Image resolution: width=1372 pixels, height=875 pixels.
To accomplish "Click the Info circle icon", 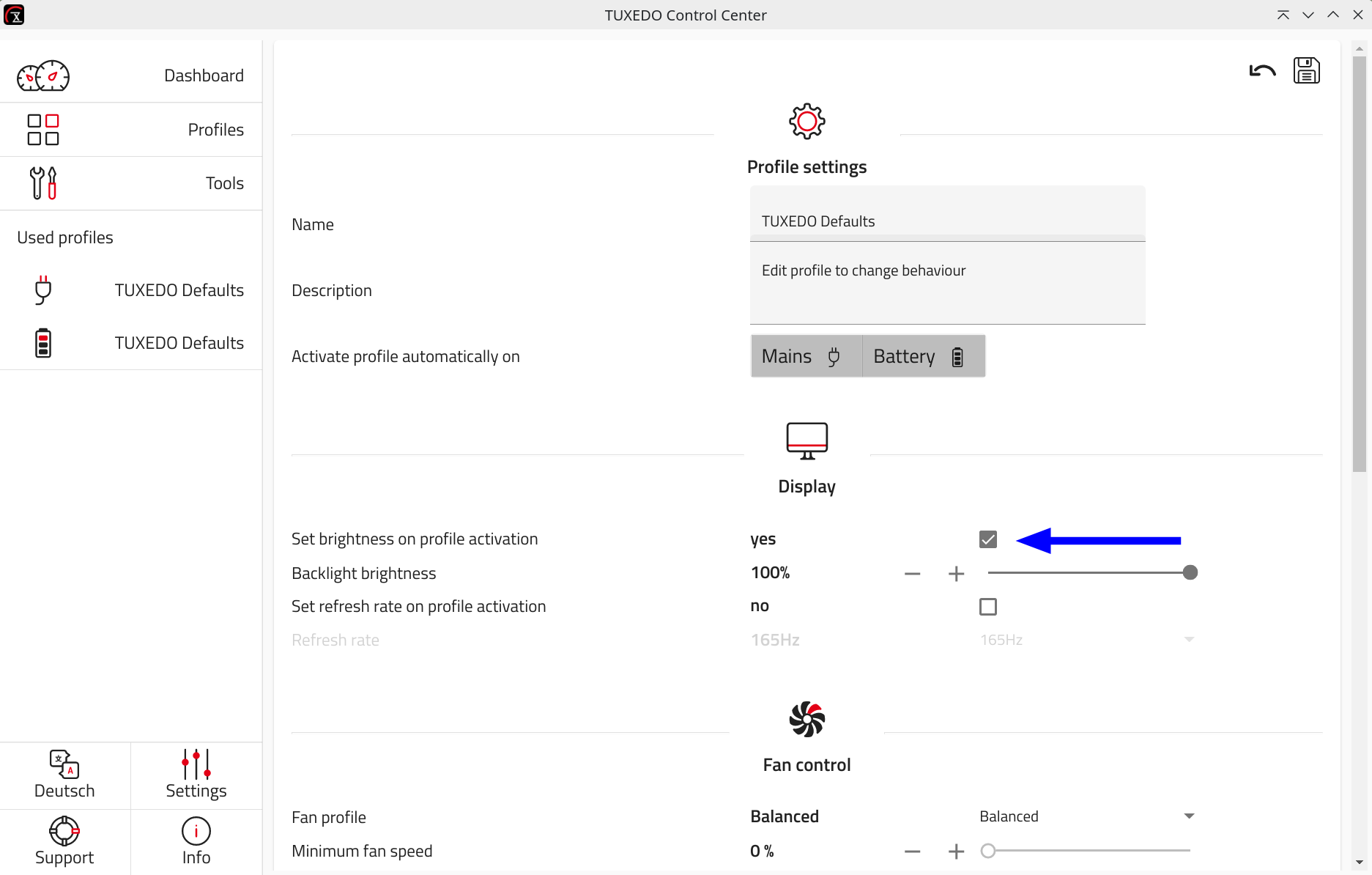I will coord(196,831).
